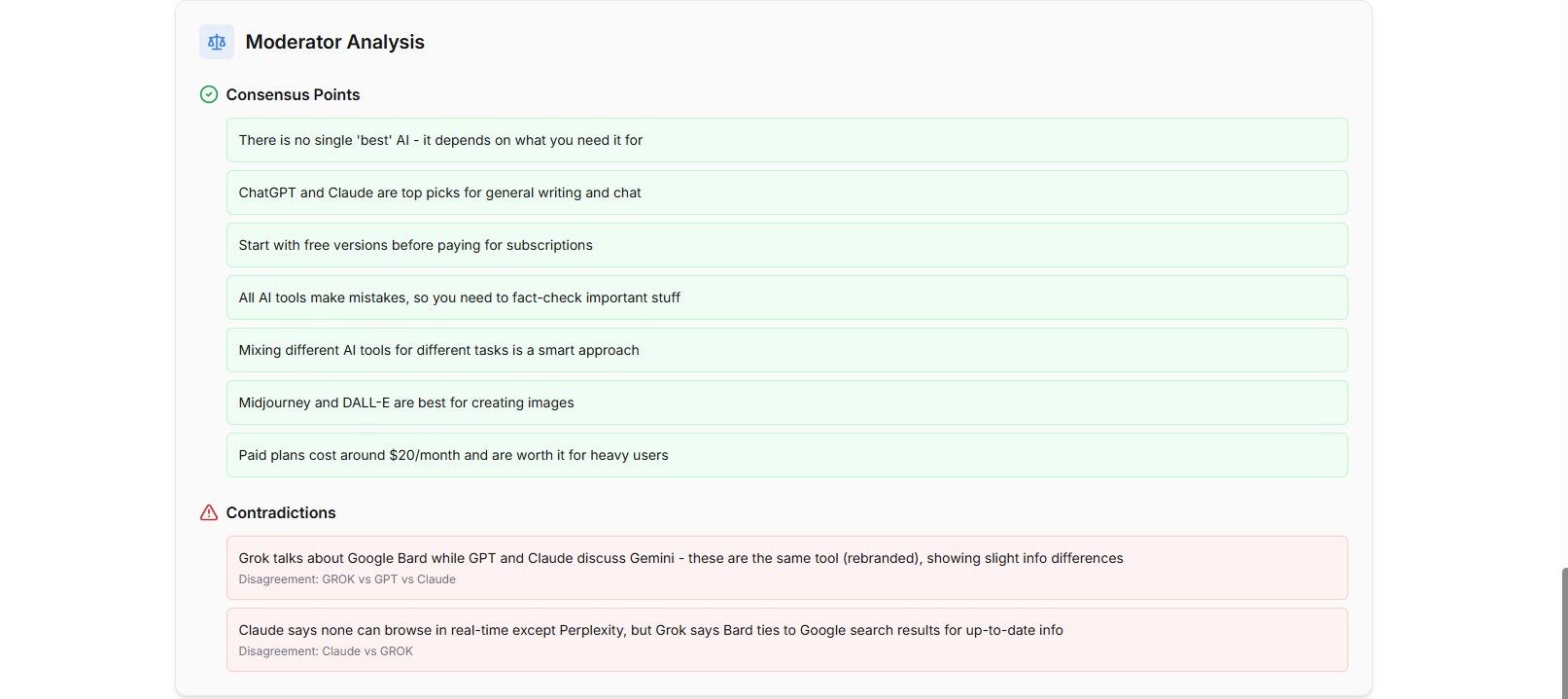Select the ChatGPT and Claude top picks point

(786, 192)
